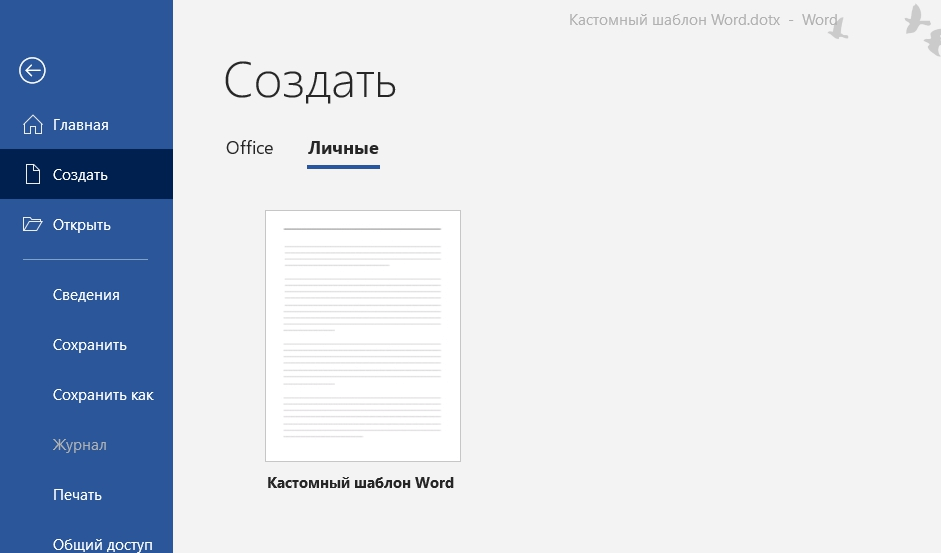Screen dimensions: 941x553
Task: Click the blank page icon beside Создать
Action: click(32, 175)
